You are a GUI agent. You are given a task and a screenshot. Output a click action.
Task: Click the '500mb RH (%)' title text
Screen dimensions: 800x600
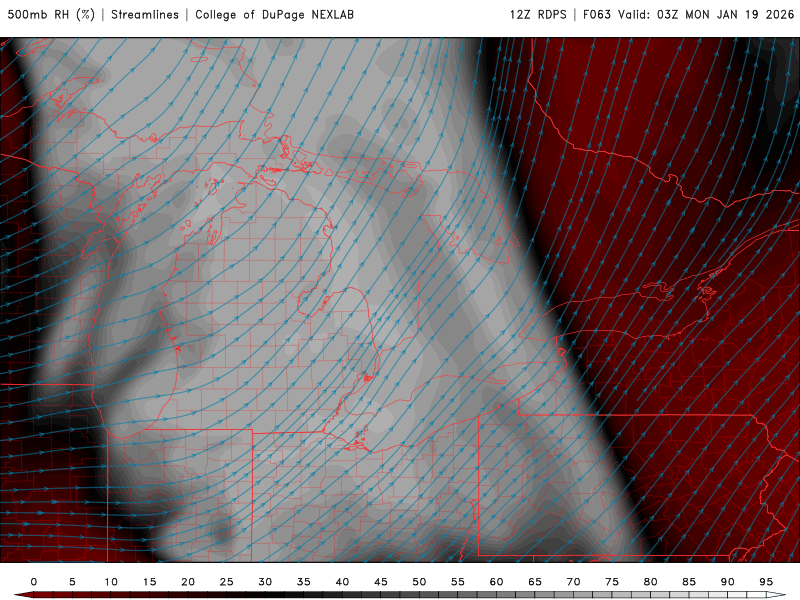coord(52,15)
